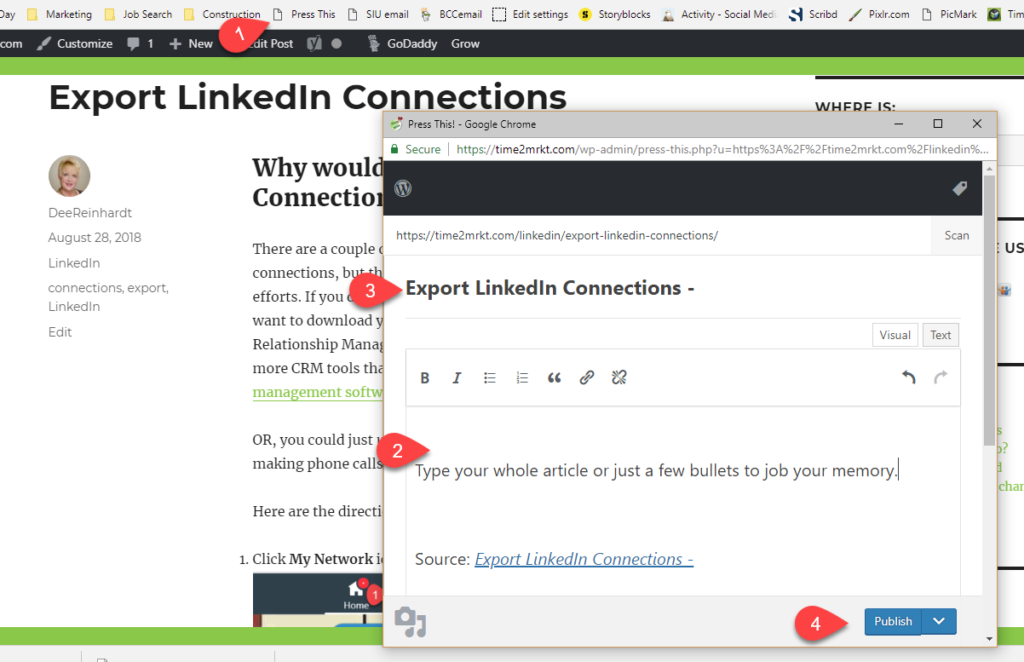Click the Press This popup vertical scrollbar
Screen dimensions: 1024x662
[x=989, y=311]
